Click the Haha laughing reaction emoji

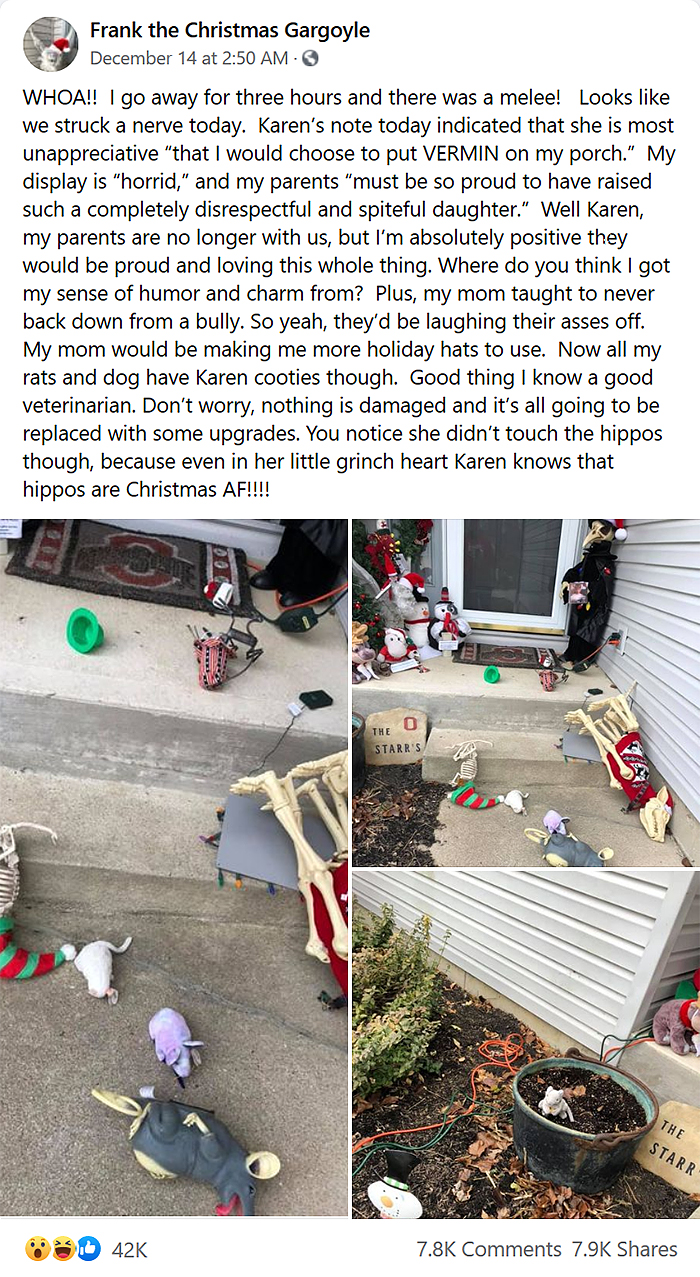[x=63, y=1248]
